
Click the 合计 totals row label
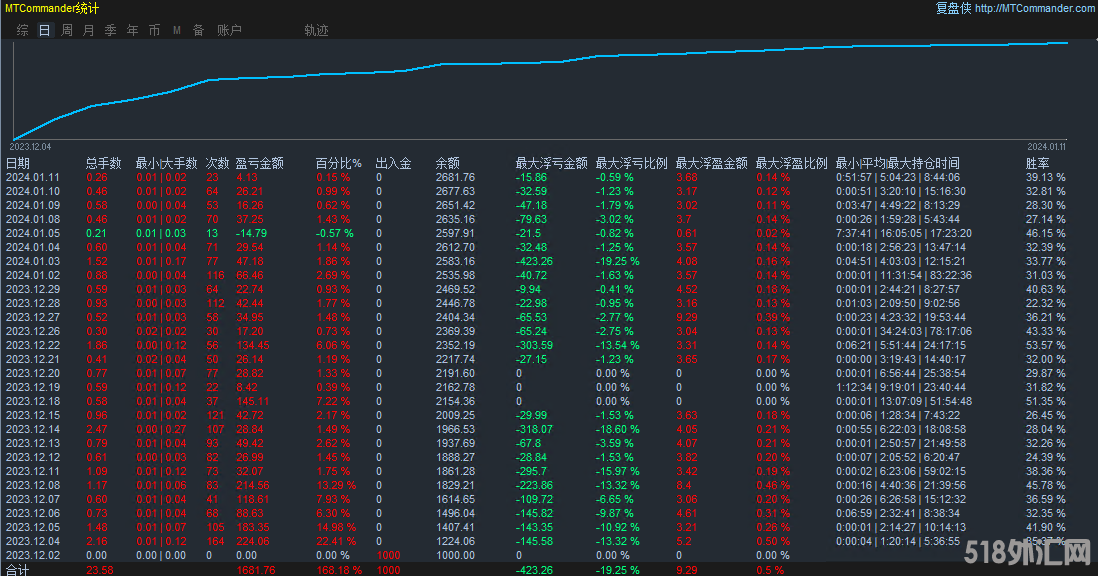18,570
